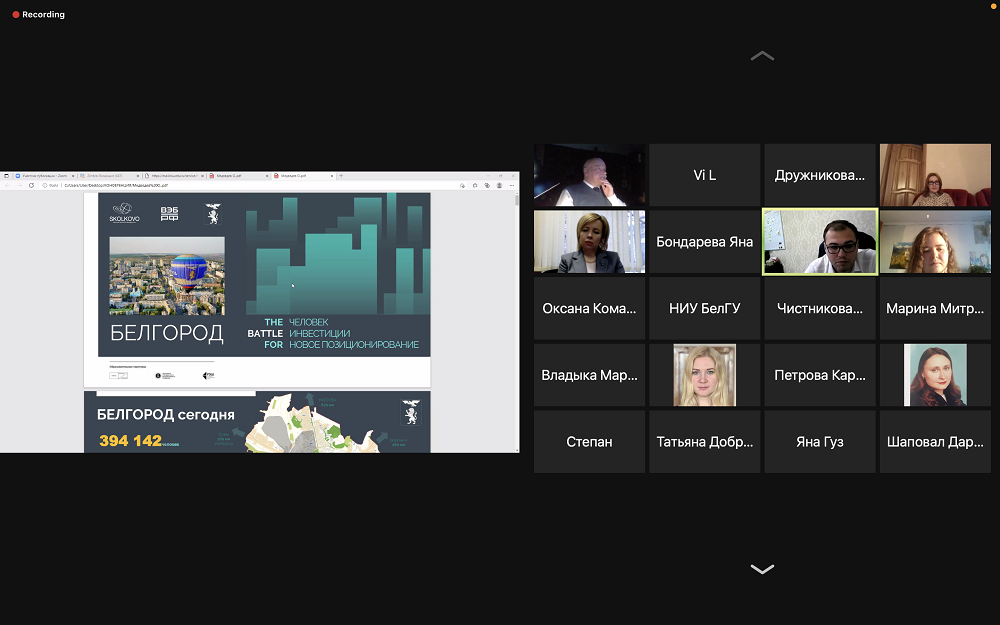Click the PDF viewer vertical scrollbar
Screen dimensions: 1000x625
pos(516,300)
